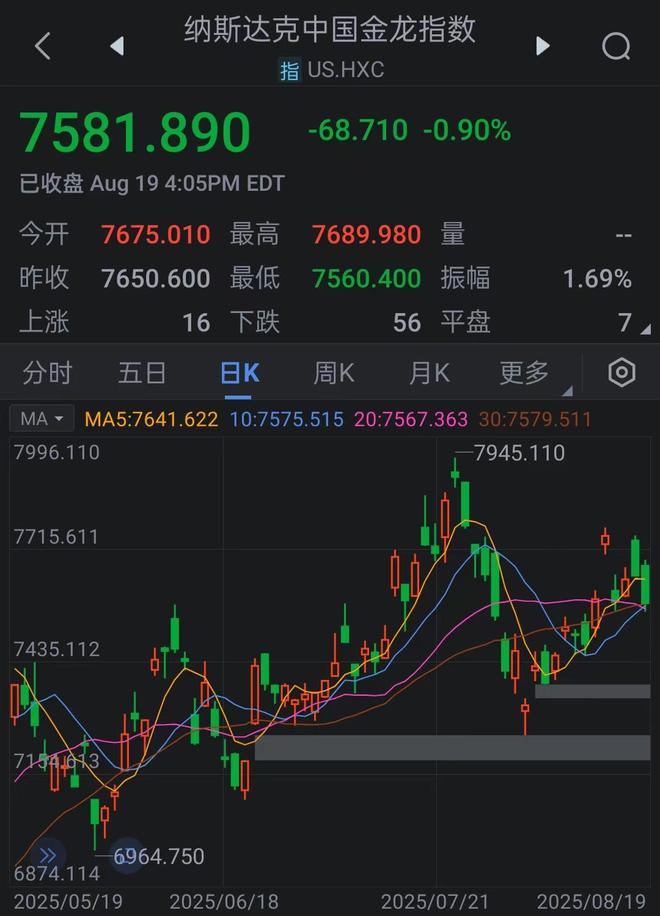Tap the chart low label 6964.750

(158, 856)
